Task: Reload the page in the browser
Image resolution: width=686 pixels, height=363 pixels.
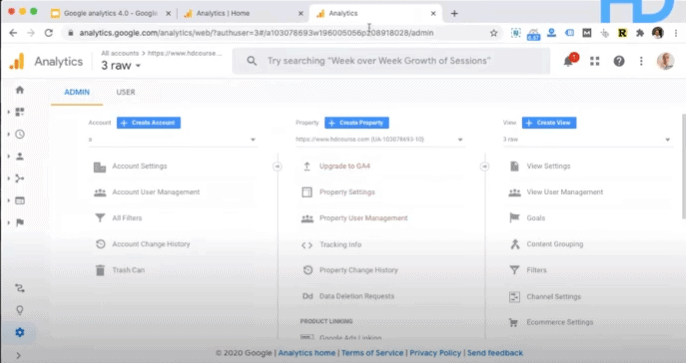Action: 49,33
